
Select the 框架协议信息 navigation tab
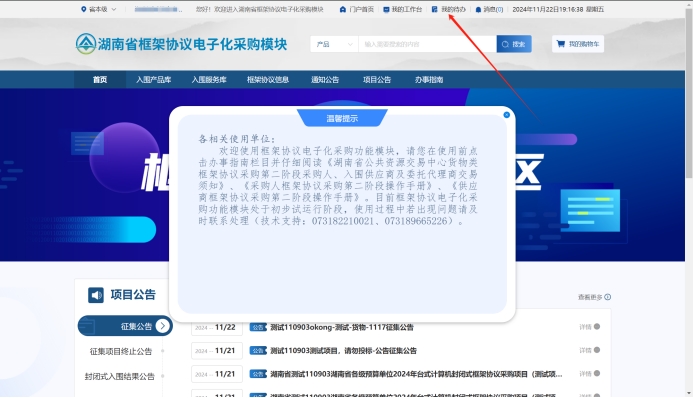pyautogui.click(x=268, y=80)
